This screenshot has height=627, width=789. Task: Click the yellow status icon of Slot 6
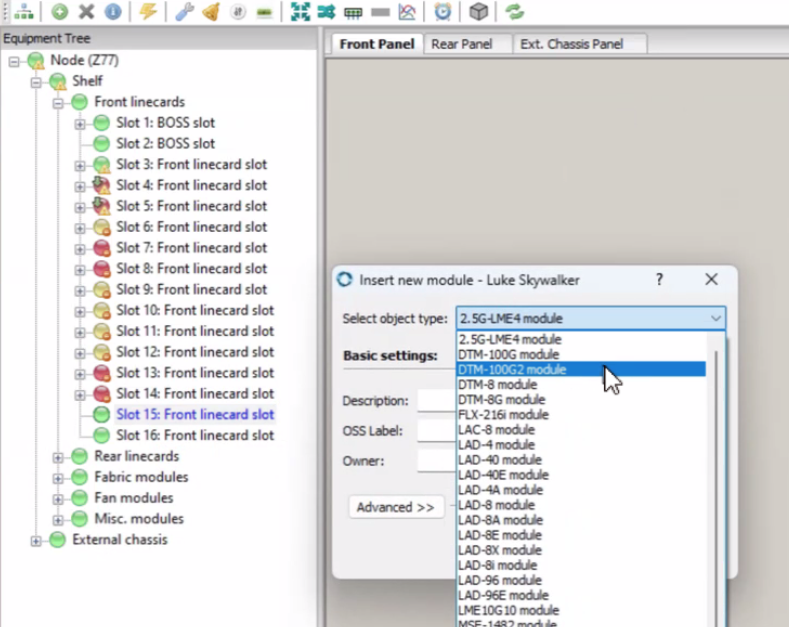click(x=102, y=227)
